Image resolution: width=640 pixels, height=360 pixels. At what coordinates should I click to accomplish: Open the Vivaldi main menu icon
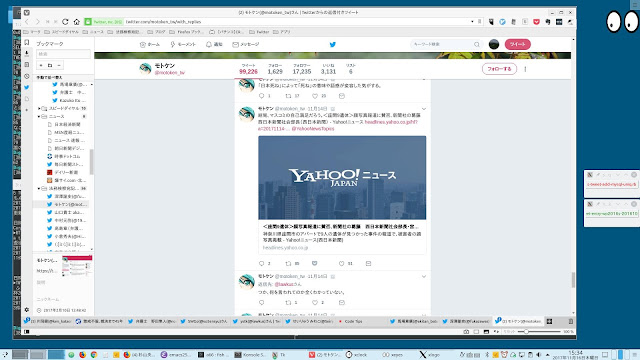point(27,13)
